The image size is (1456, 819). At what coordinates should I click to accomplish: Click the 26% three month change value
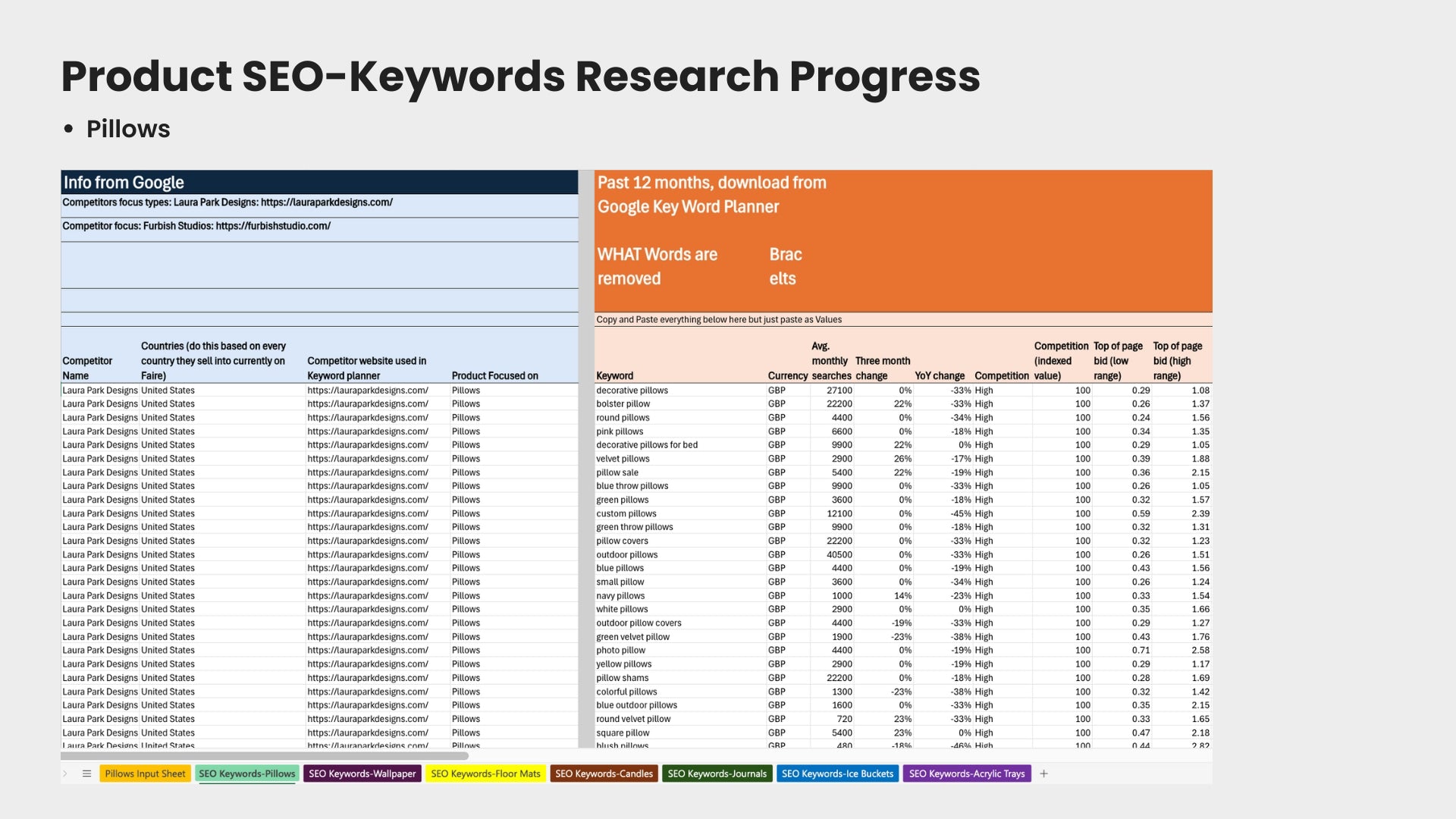[x=902, y=459]
